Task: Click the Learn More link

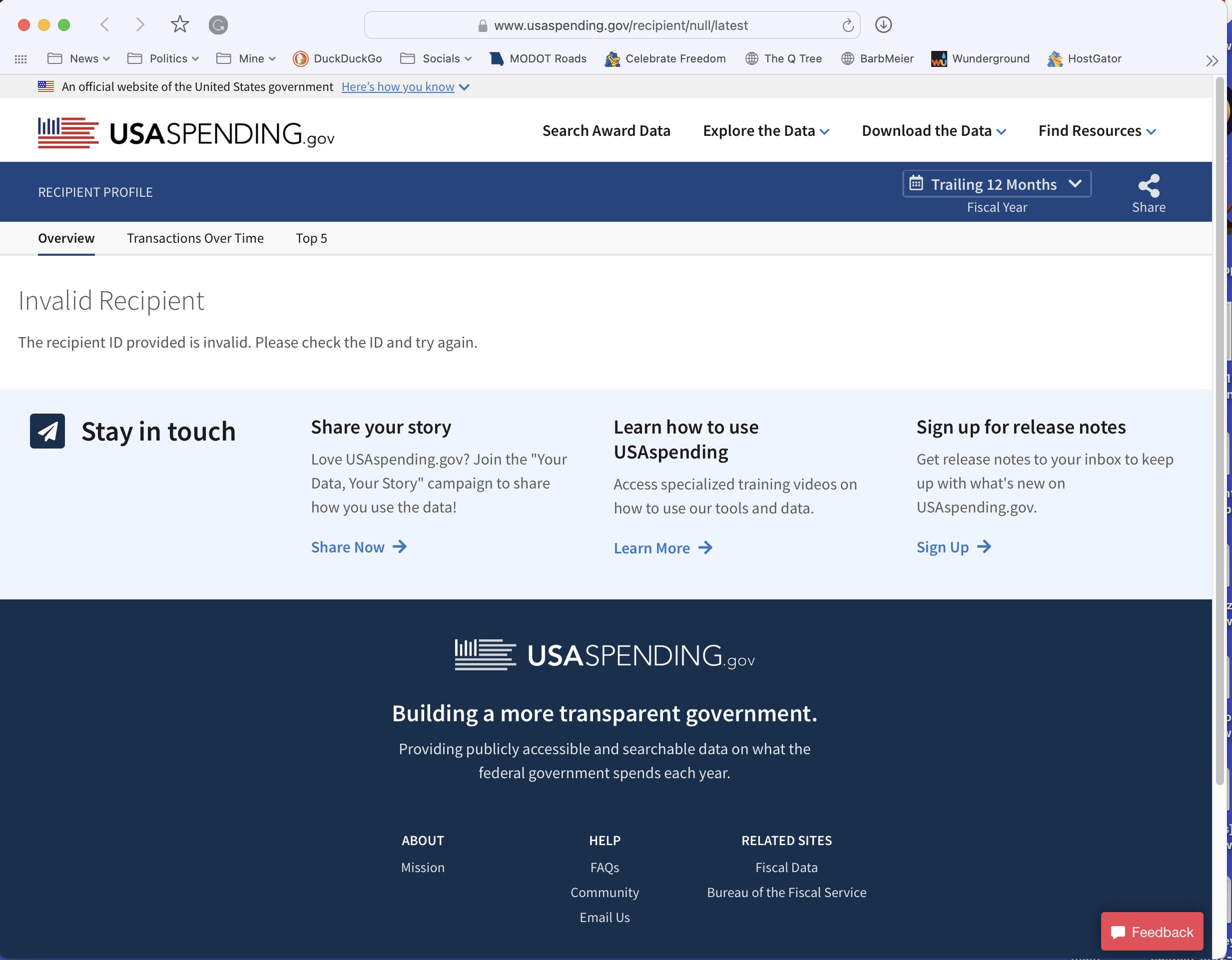Action: tap(663, 548)
